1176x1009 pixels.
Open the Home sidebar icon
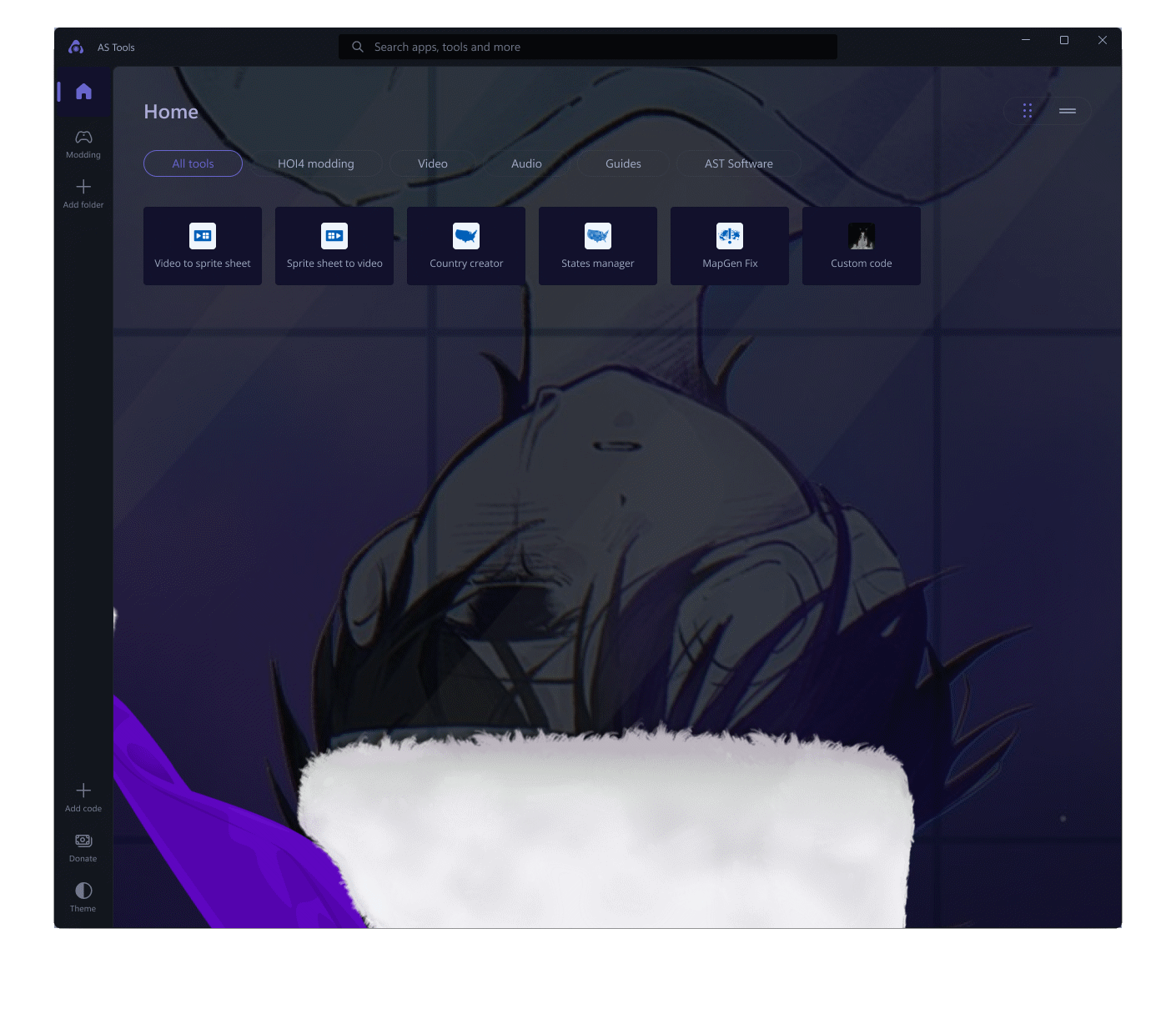83,92
